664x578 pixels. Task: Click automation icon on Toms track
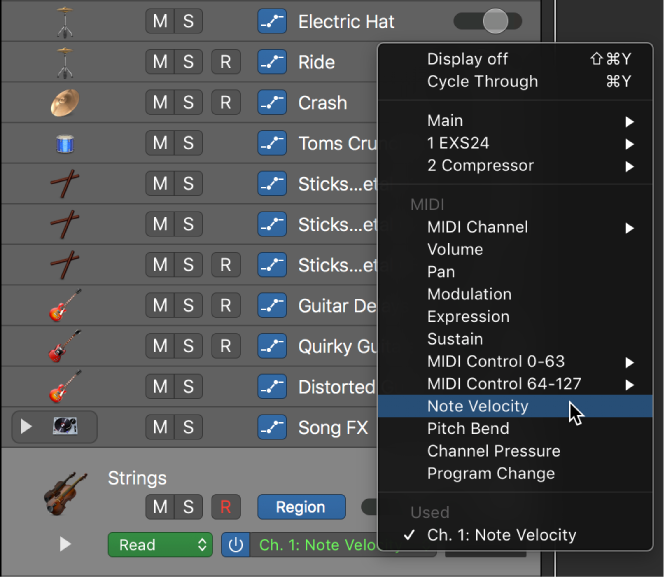click(x=272, y=143)
